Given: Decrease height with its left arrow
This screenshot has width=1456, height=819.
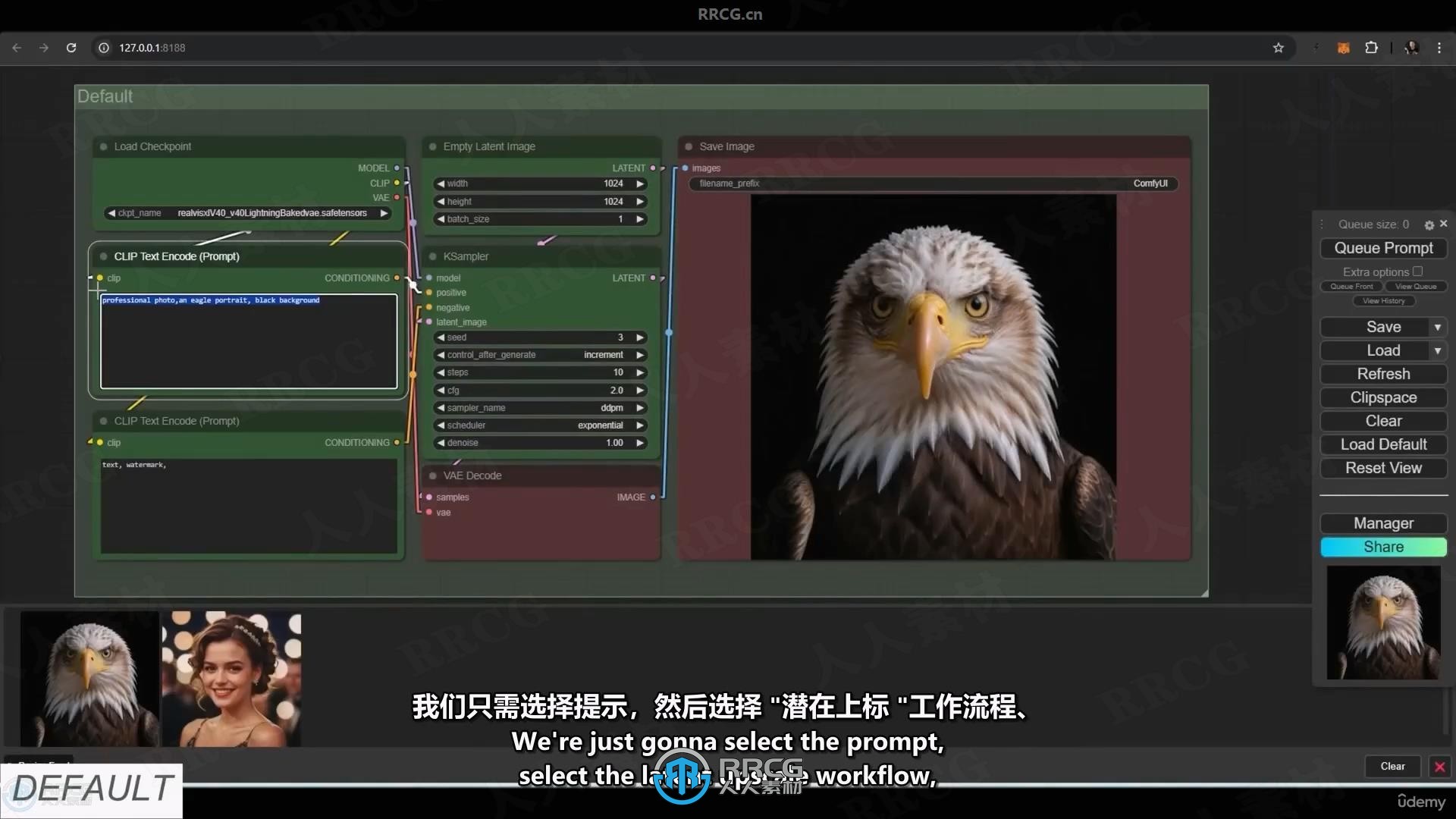Looking at the screenshot, I should [x=441, y=202].
